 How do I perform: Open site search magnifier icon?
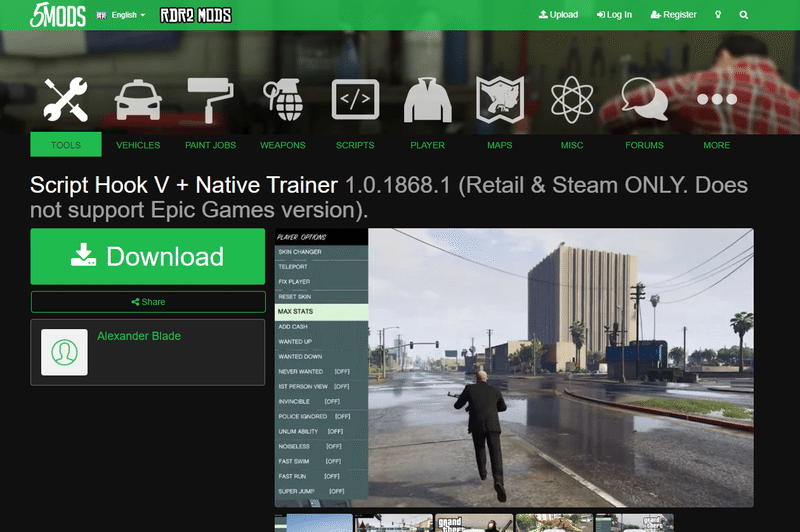(744, 15)
